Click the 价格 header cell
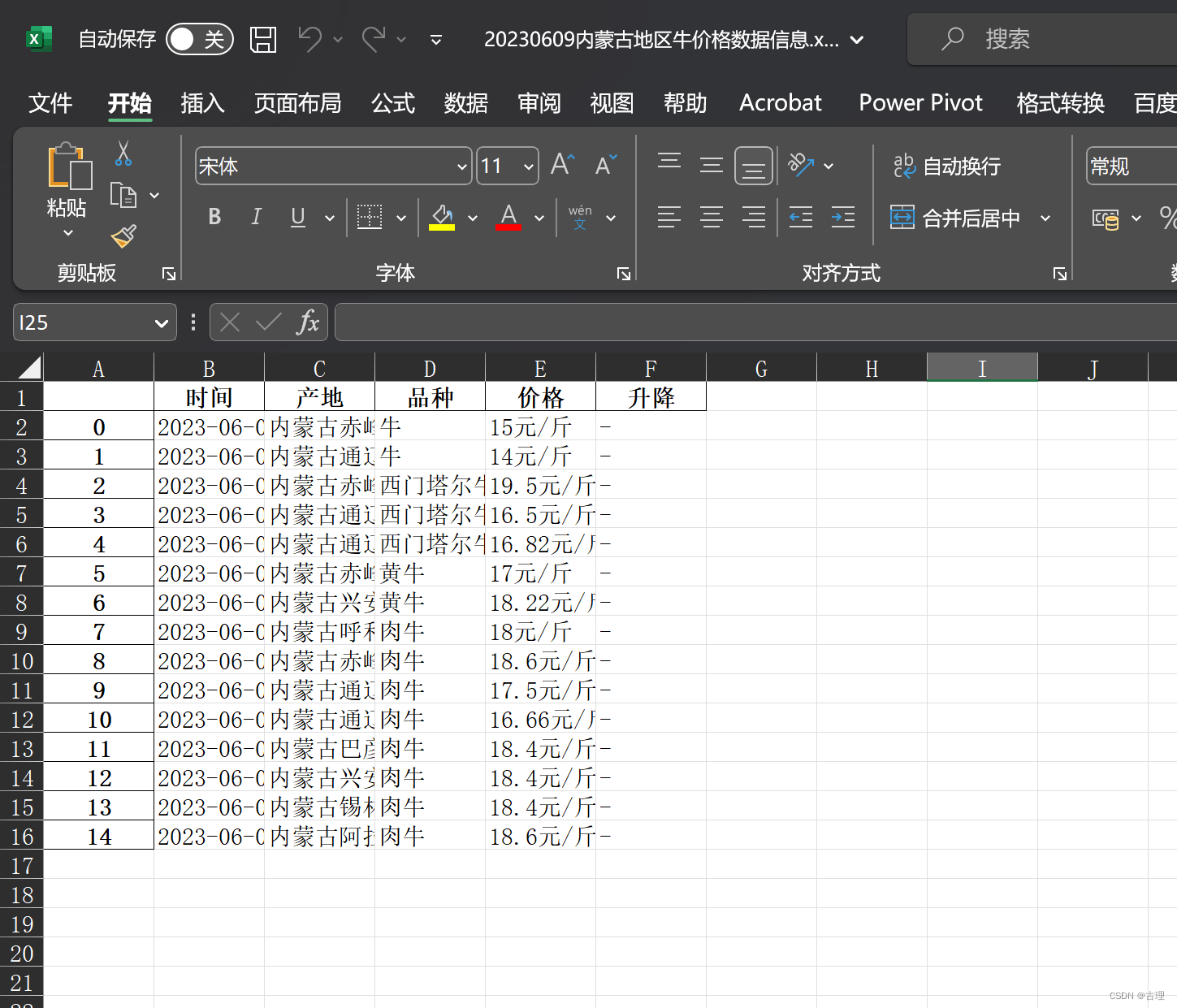 coord(540,397)
